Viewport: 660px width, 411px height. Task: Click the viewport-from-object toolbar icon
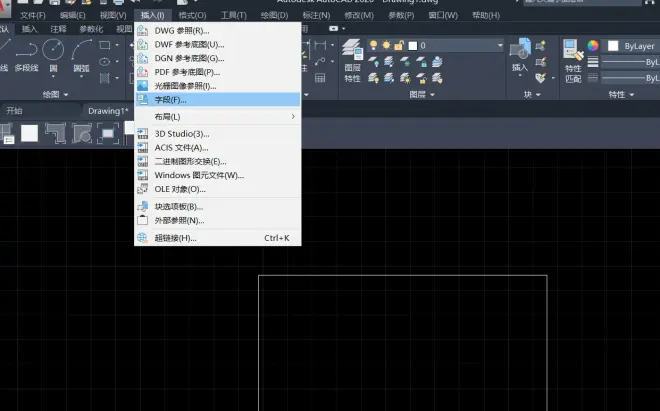click(82, 133)
